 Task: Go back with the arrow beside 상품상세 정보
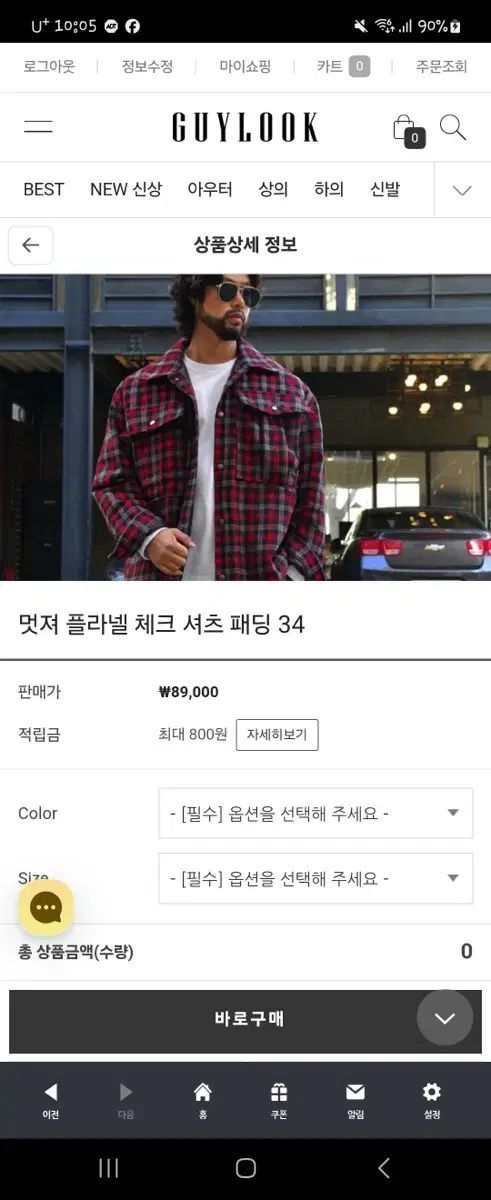(31, 245)
